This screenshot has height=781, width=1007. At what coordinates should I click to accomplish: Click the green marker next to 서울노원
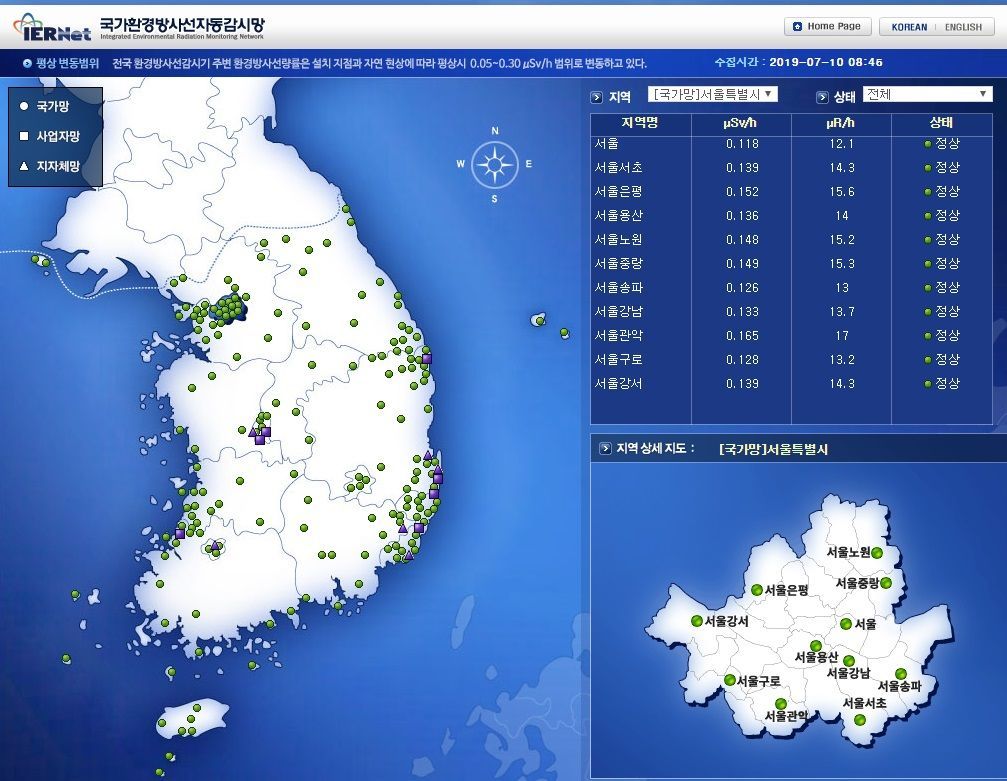(877, 553)
